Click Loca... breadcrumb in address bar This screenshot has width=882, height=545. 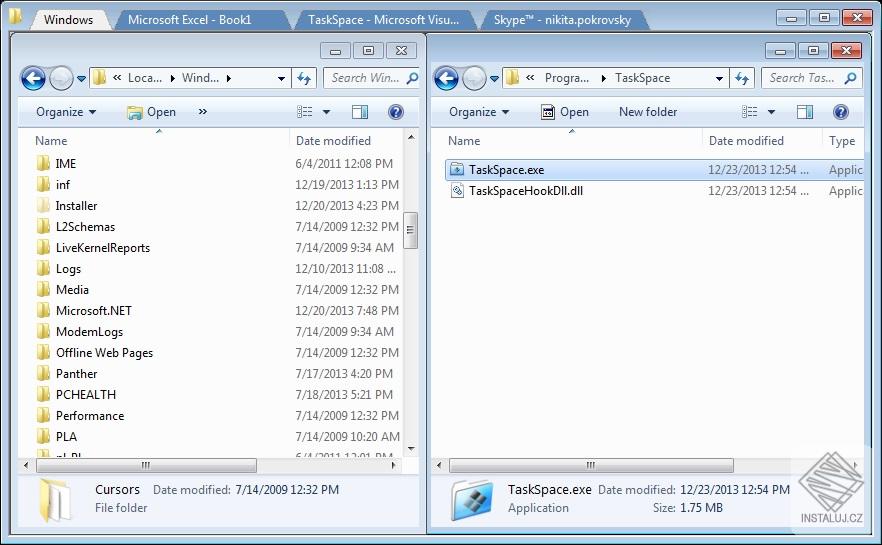pyautogui.click(x=145, y=78)
